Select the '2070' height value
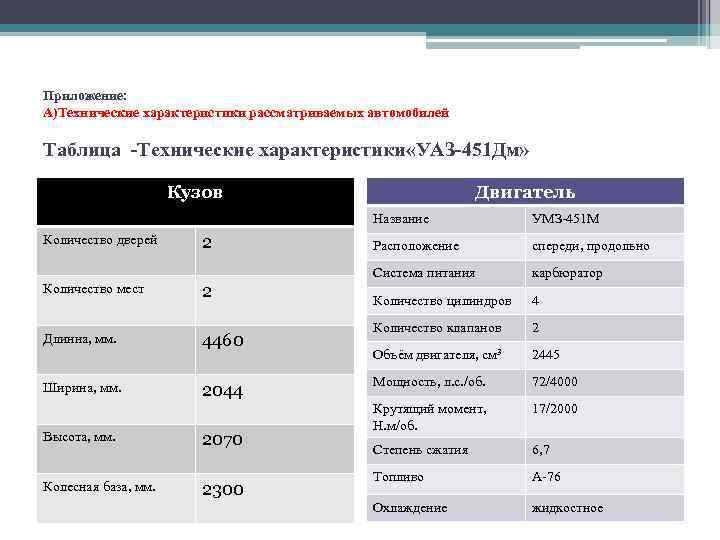The image size is (720, 540). [223, 440]
